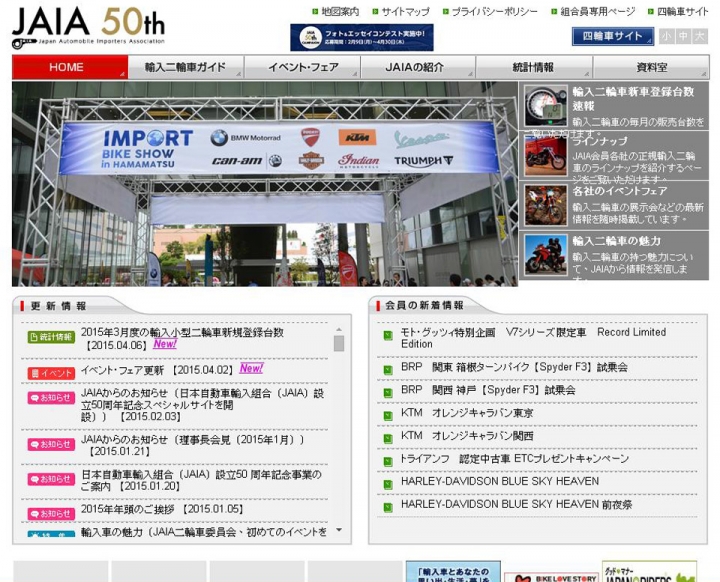The height and width of the screenshot is (582, 720).
Task: Open イベント・フェア更新 2015.04.02 news
Action: tap(157, 370)
